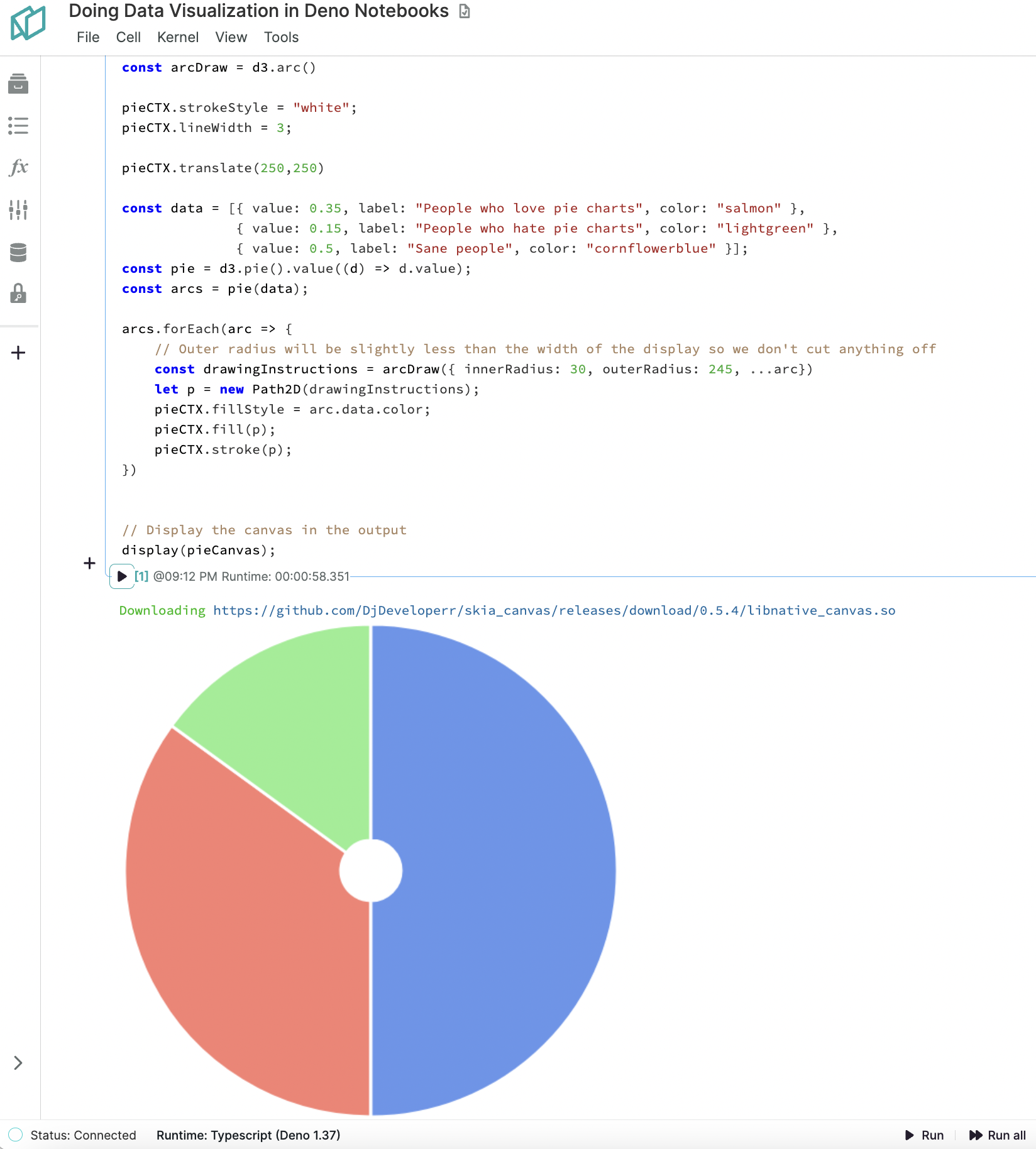Open the View menu

[230, 37]
